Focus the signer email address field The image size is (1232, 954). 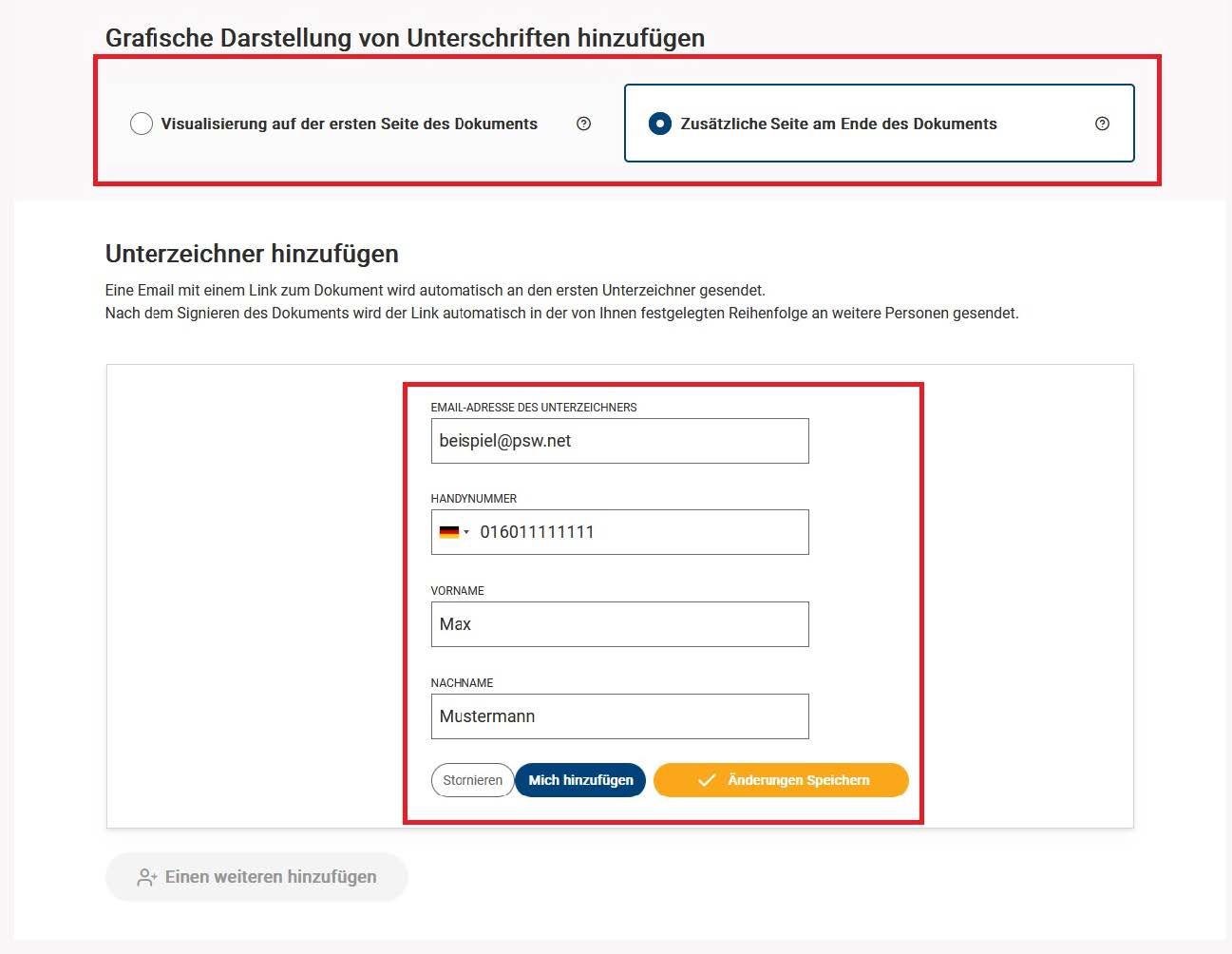[619, 441]
